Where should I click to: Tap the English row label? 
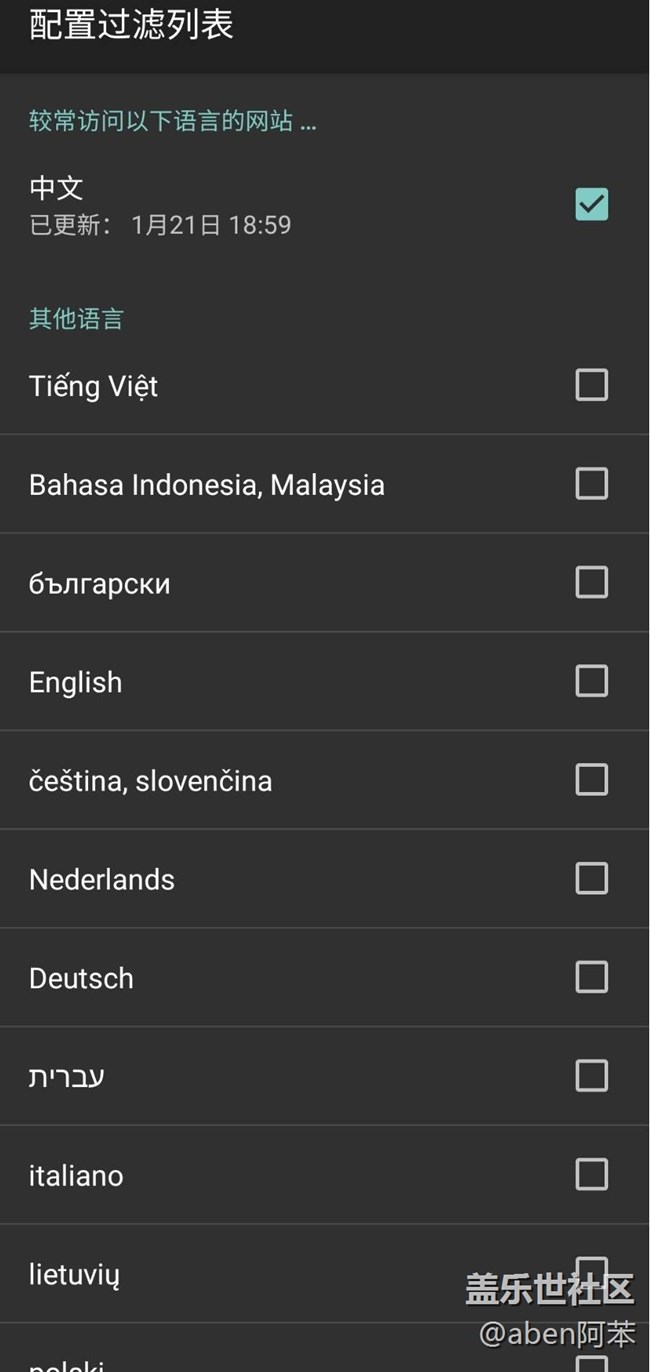pyautogui.click(x=75, y=682)
